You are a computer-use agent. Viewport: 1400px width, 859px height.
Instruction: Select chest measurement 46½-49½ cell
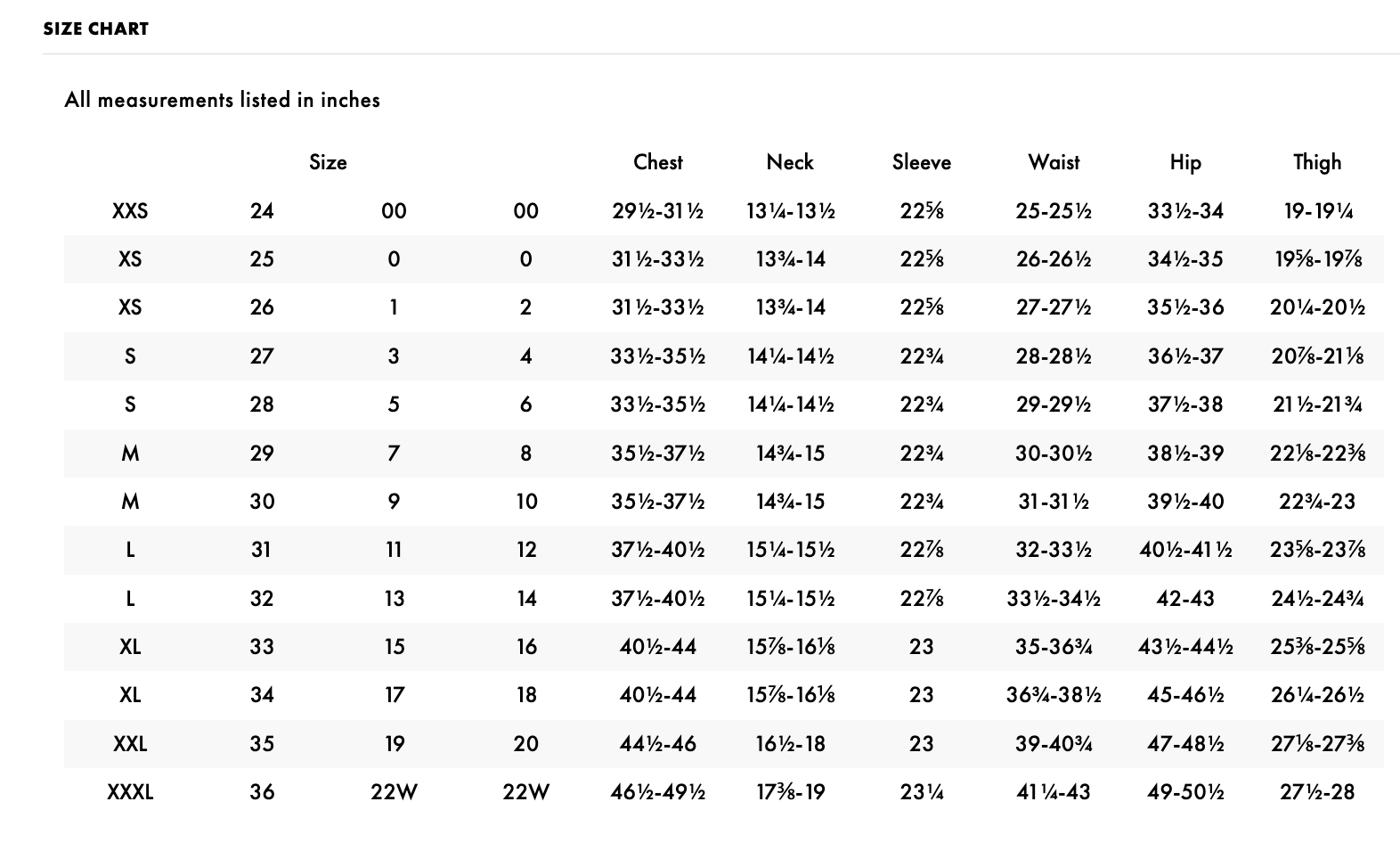pos(658,791)
